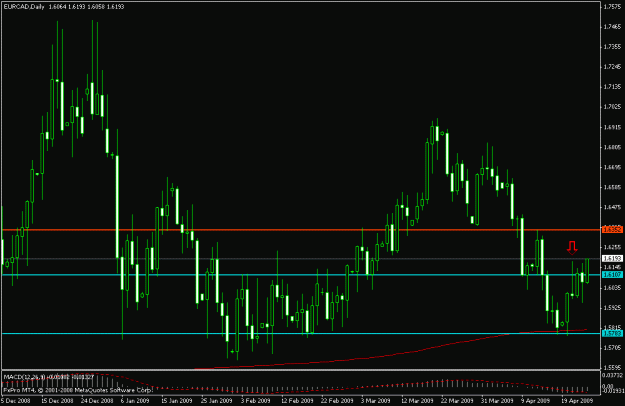Click the 1.6695 price axis label
The image size is (625, 406).
coord(613,167)
